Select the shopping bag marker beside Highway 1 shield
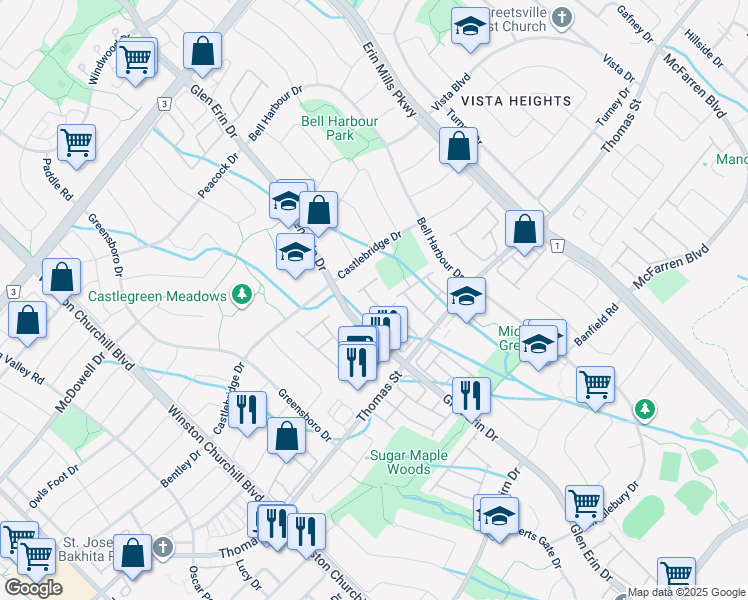The height and width of the screenshot is (600, 748). click(x=524, y=230)
